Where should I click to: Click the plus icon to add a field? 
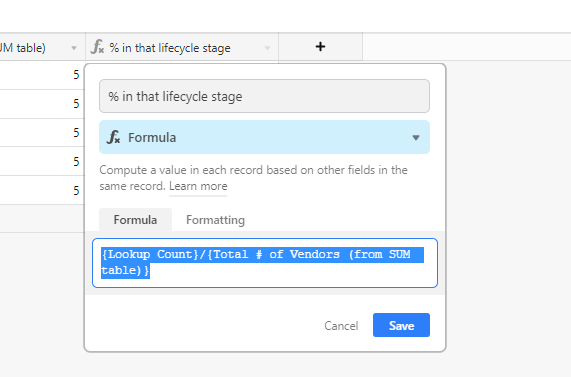click(x=320, y=47)
